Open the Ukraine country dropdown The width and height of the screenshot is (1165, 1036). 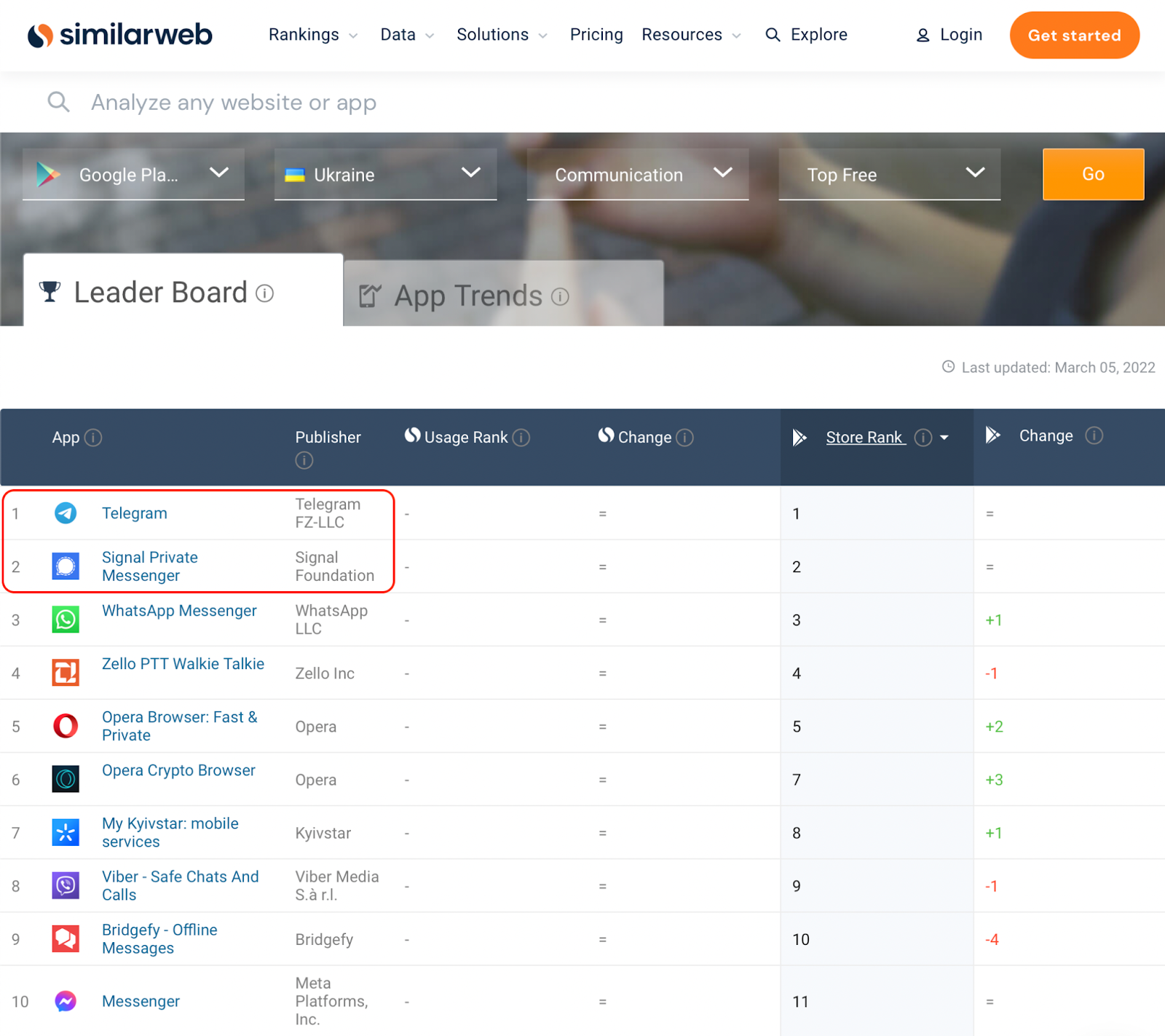385,174
